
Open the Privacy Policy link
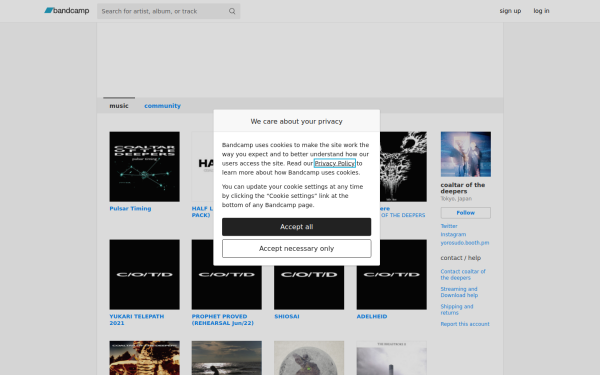(x=335, y=163)
